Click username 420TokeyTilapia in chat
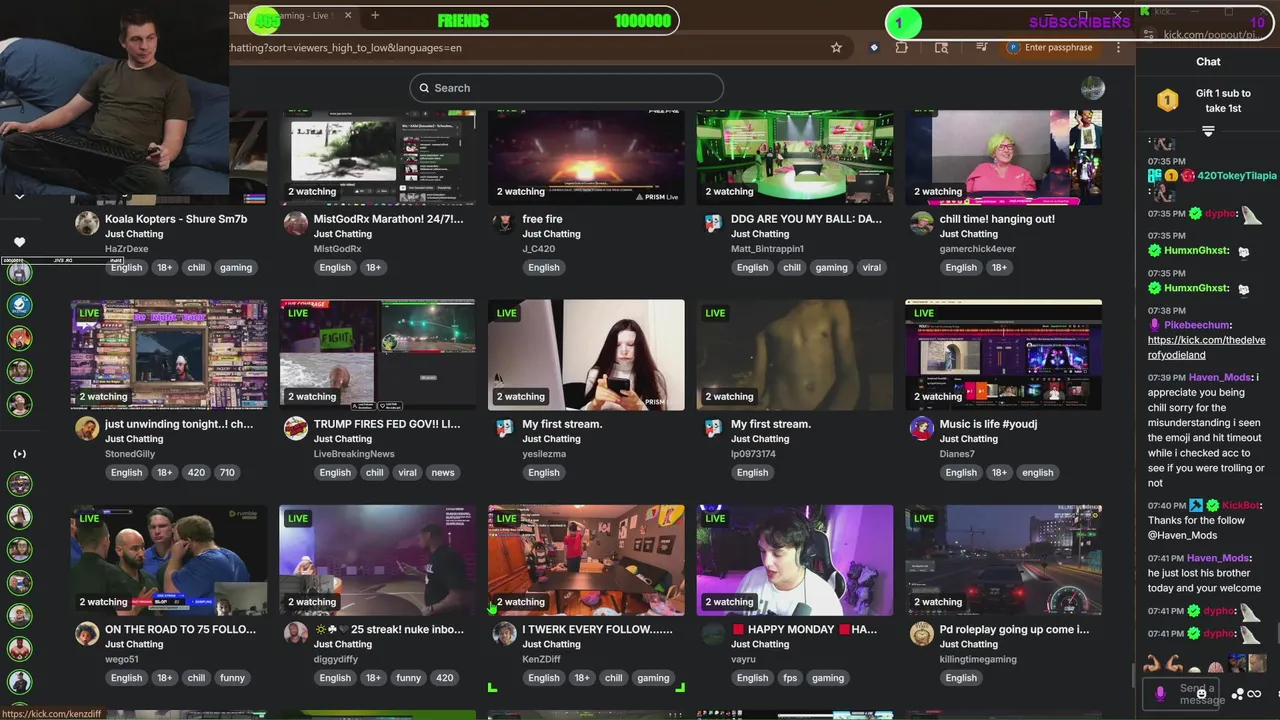The image size is (1280, 720). 1237,176
